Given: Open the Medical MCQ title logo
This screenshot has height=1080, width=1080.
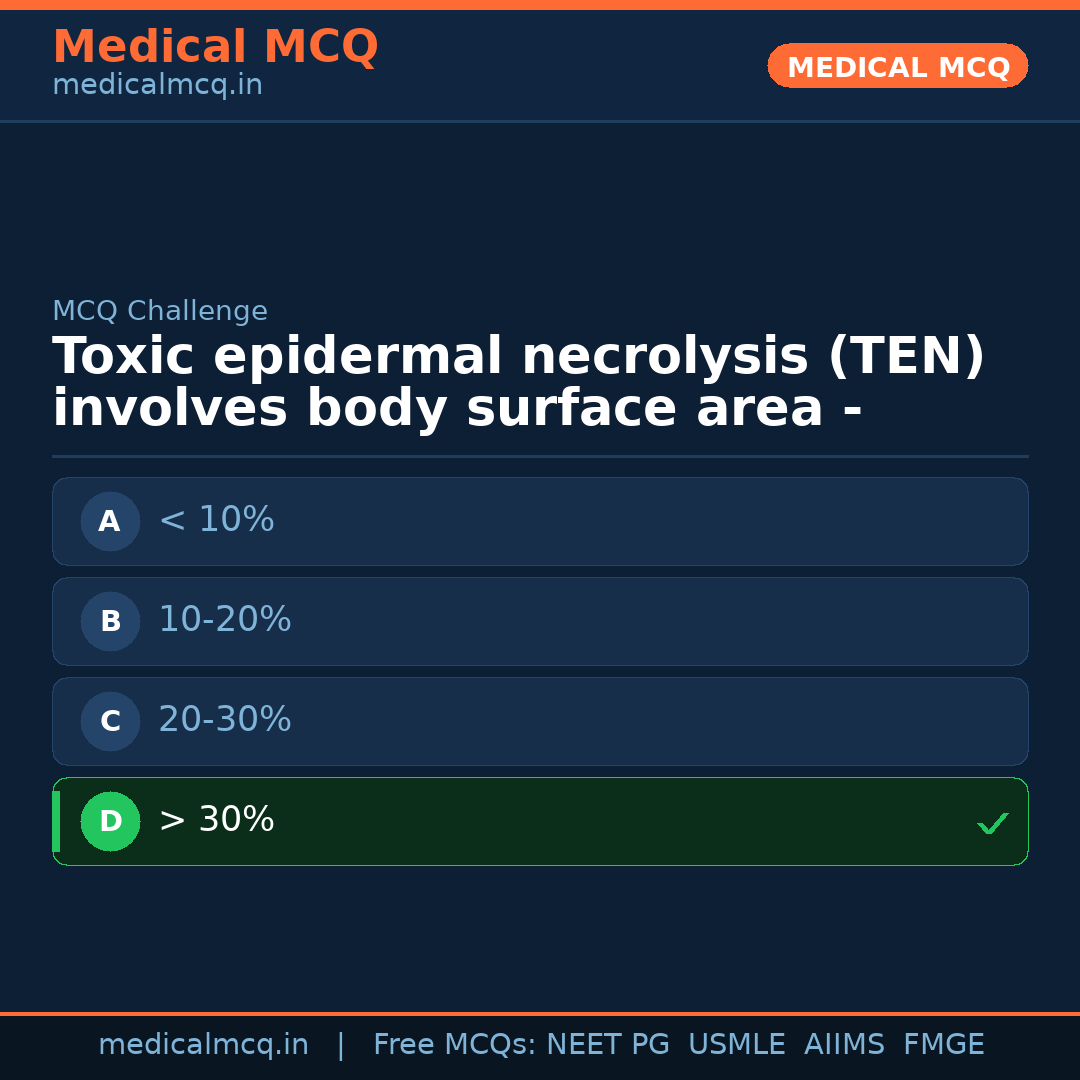Looking at the screenshot, I should (x=215, y=47).
